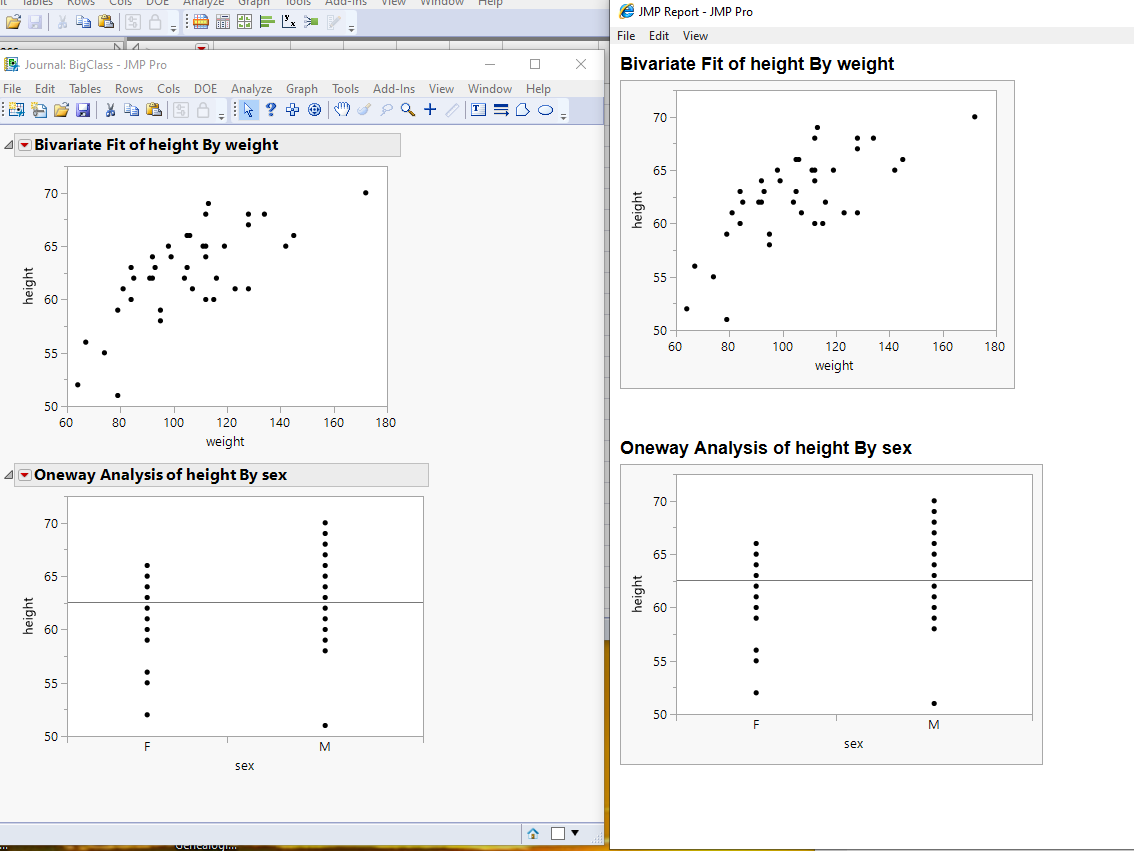Click the Cut scissors icon
This screenshot has width=1134, height=851.
(x=113, y=110)
